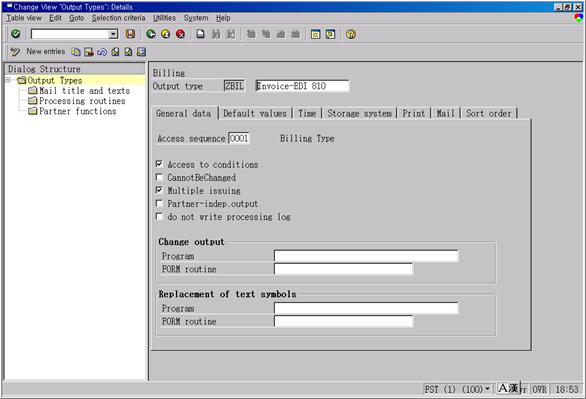Click the red Cancel icon
The height and width of the screenshot is (399, 586).
coord(181,34)
